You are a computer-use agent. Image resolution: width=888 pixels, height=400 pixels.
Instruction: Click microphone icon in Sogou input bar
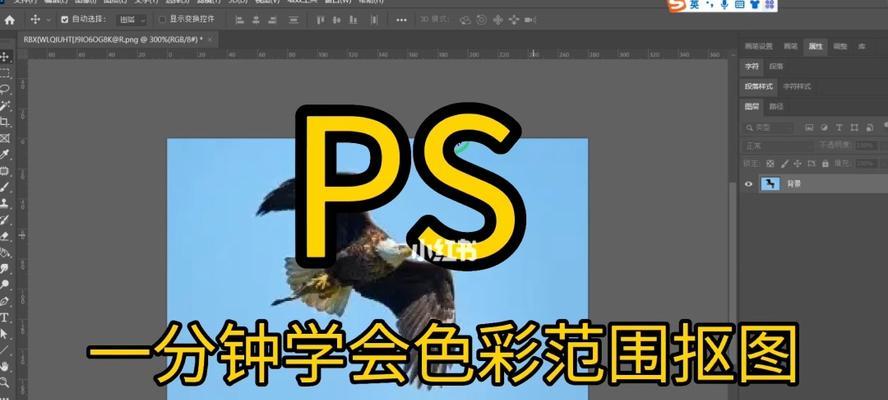[724, 5]
